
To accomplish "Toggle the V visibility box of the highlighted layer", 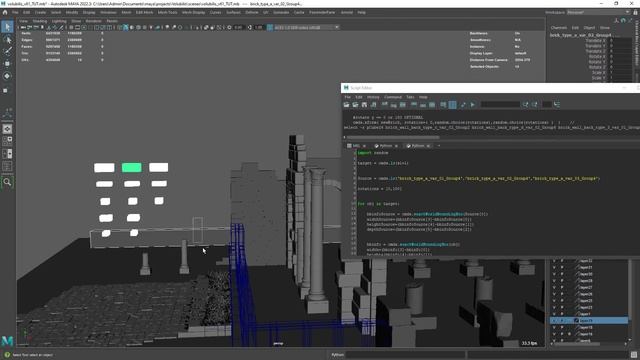I will [554, 321].
